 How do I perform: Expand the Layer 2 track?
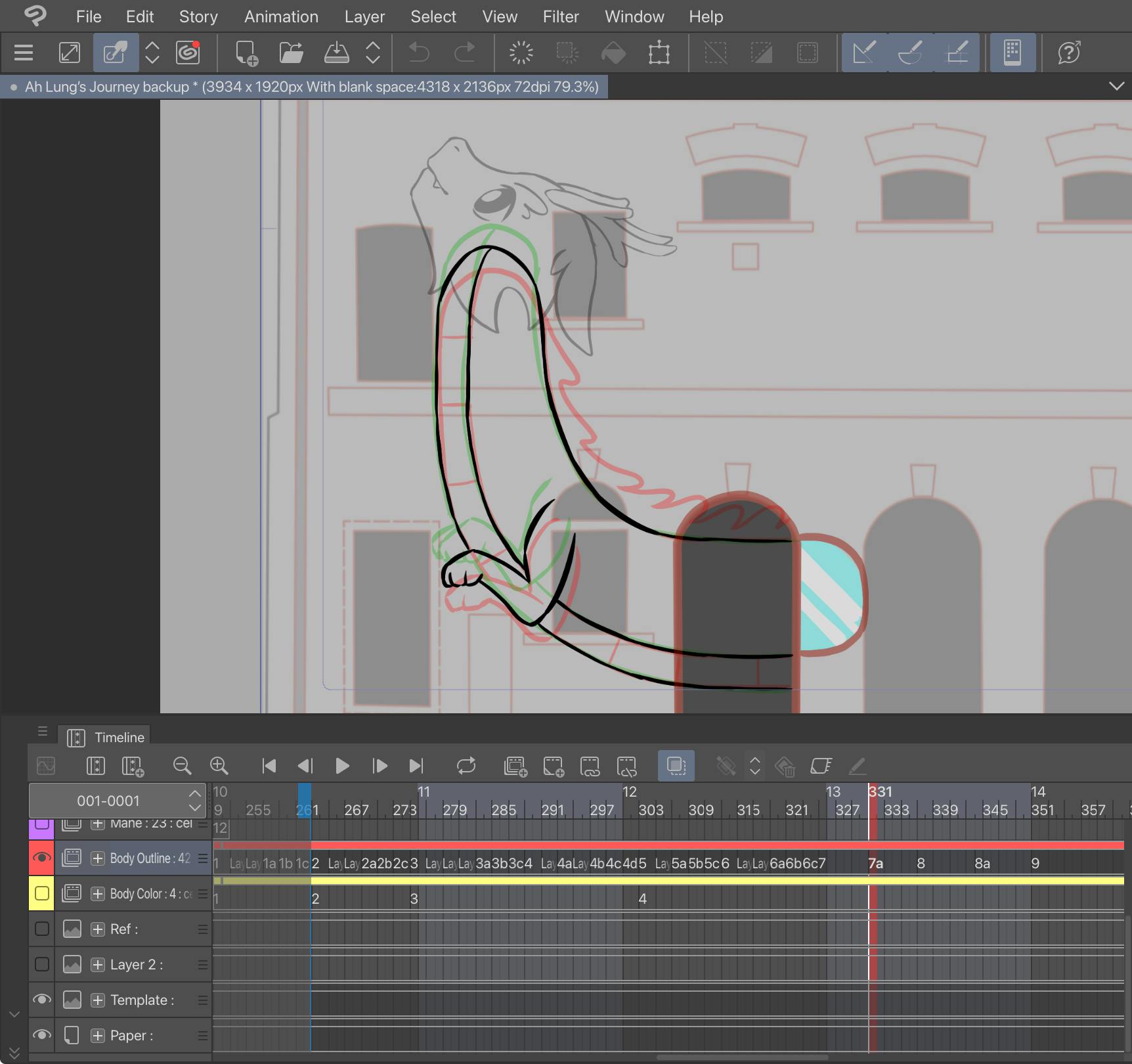click(98, 964)
